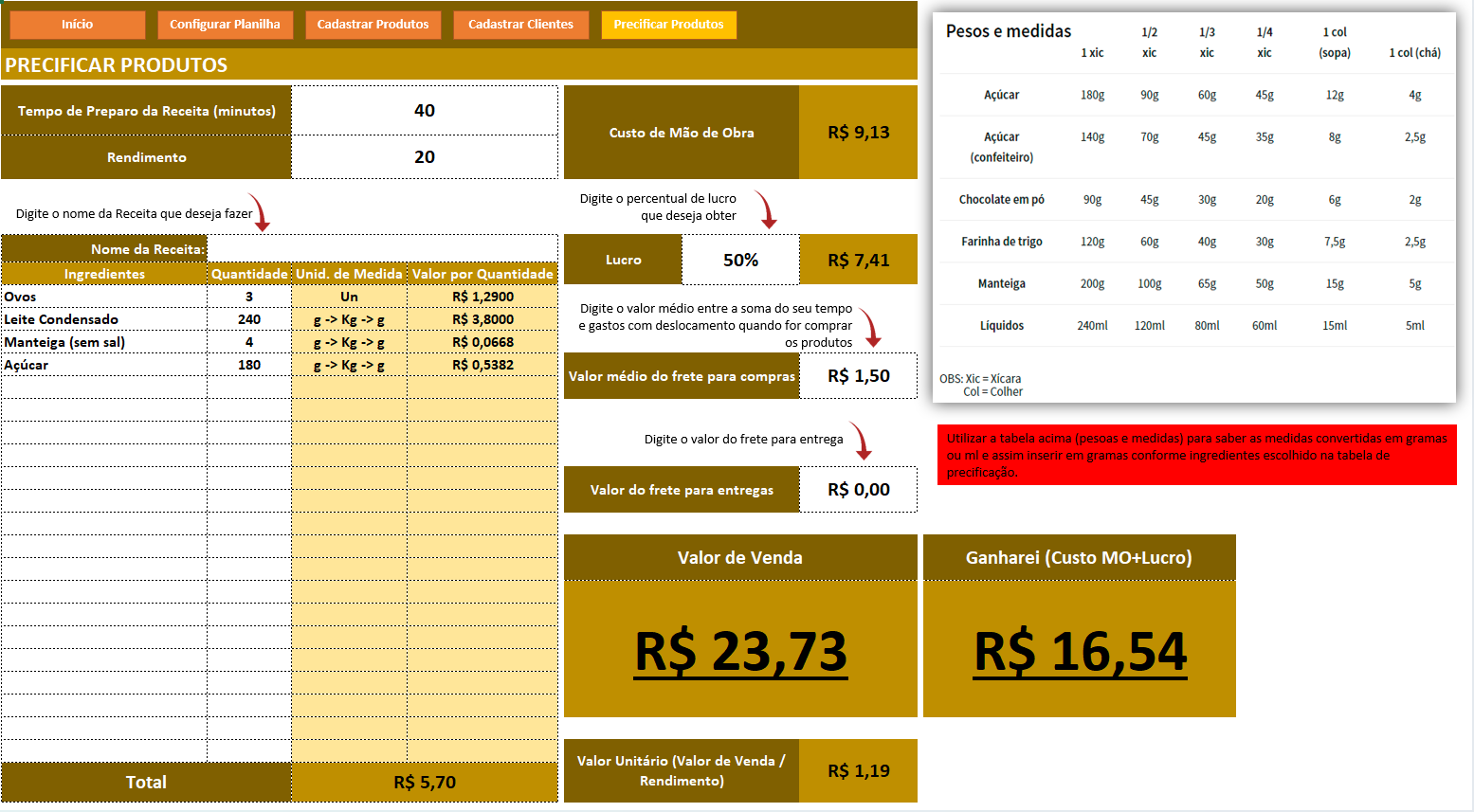Select the red instruction note box

tap(1196, 456)
